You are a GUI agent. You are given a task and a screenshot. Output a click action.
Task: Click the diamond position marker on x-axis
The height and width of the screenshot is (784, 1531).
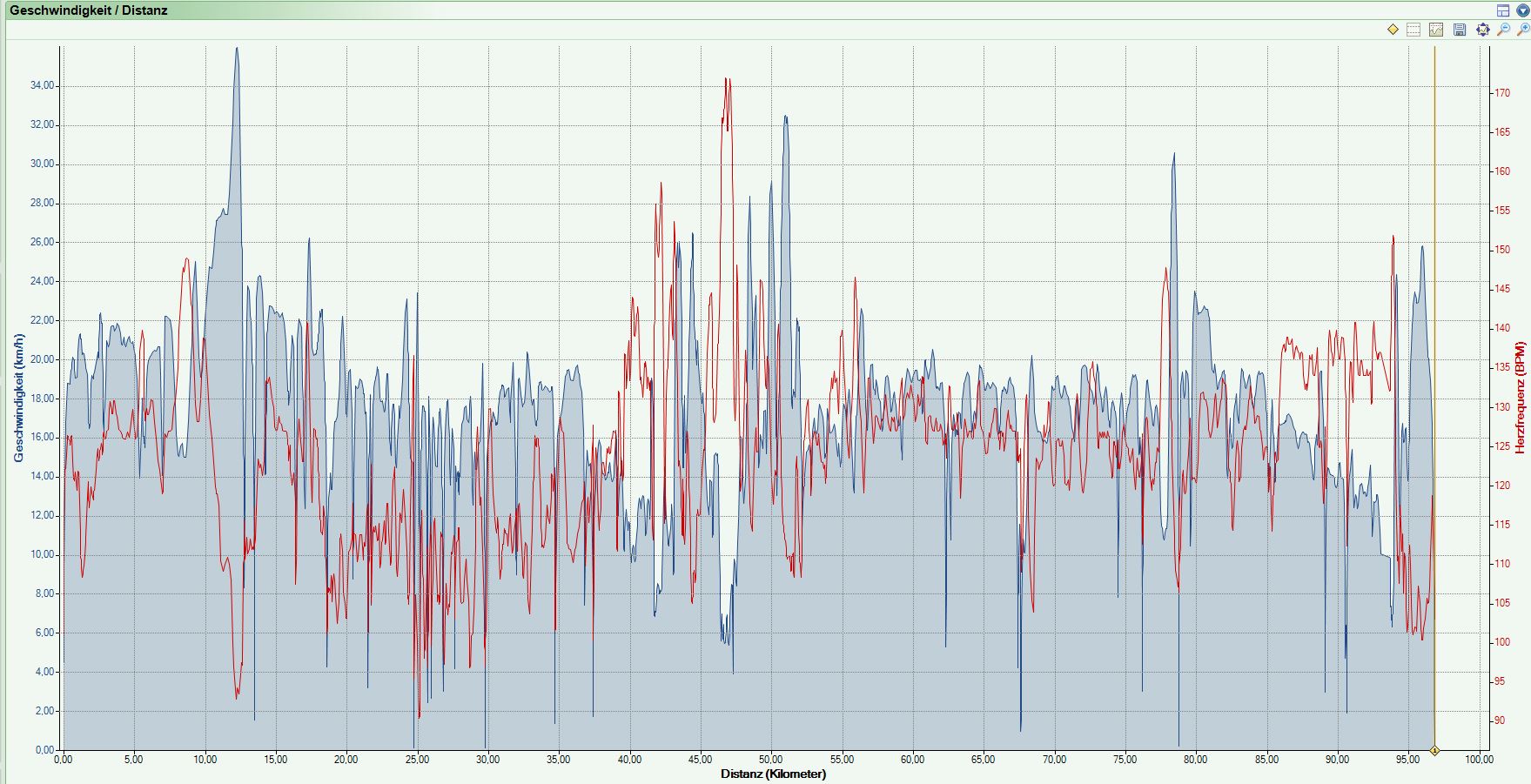tap(1434, 750)
